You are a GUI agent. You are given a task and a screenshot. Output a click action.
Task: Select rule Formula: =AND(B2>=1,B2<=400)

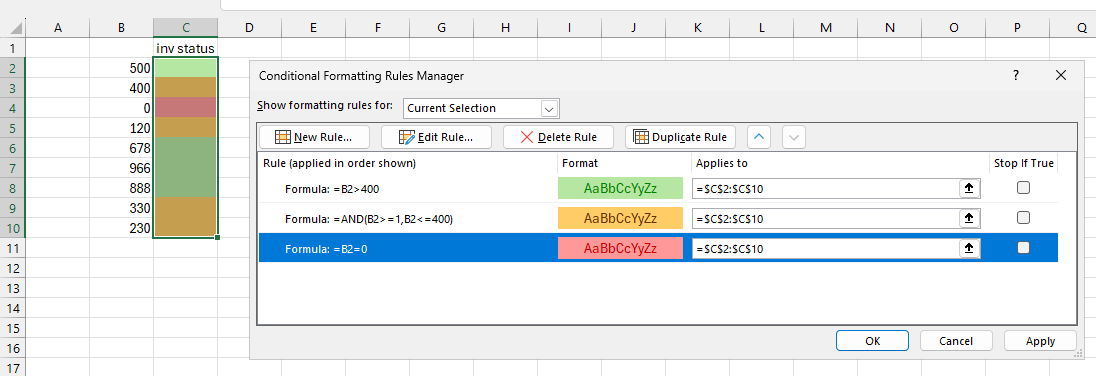[658, 218]
